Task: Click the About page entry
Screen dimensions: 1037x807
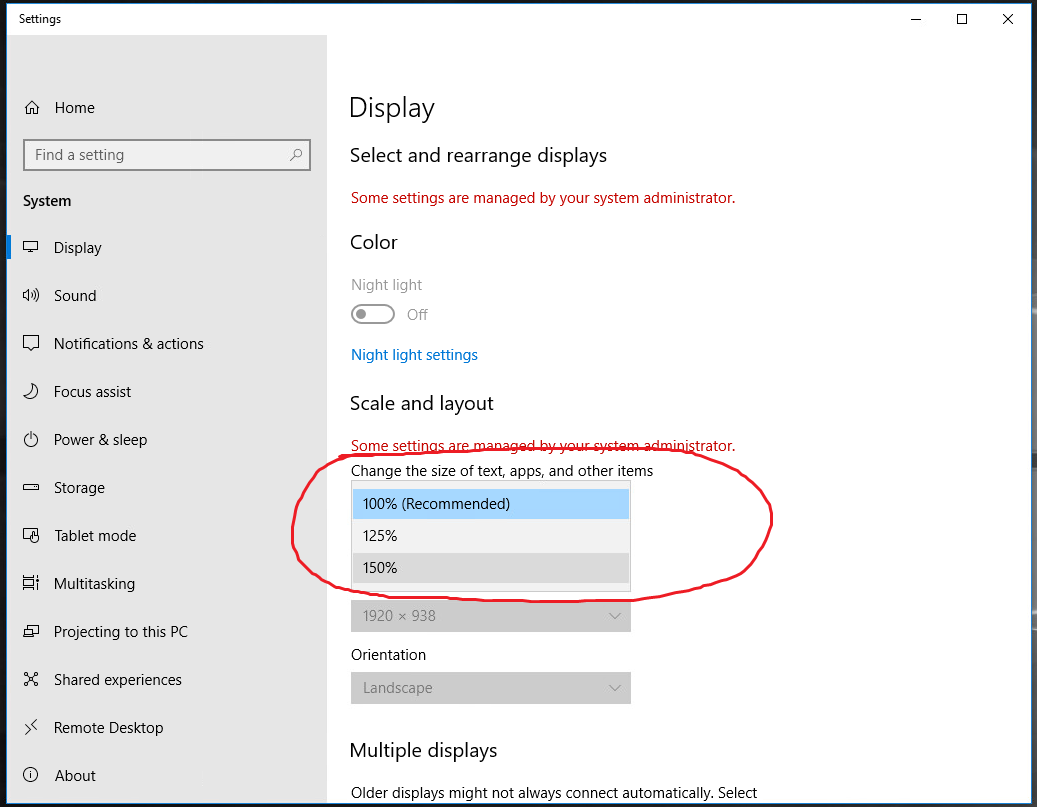Action: point(74,775)
